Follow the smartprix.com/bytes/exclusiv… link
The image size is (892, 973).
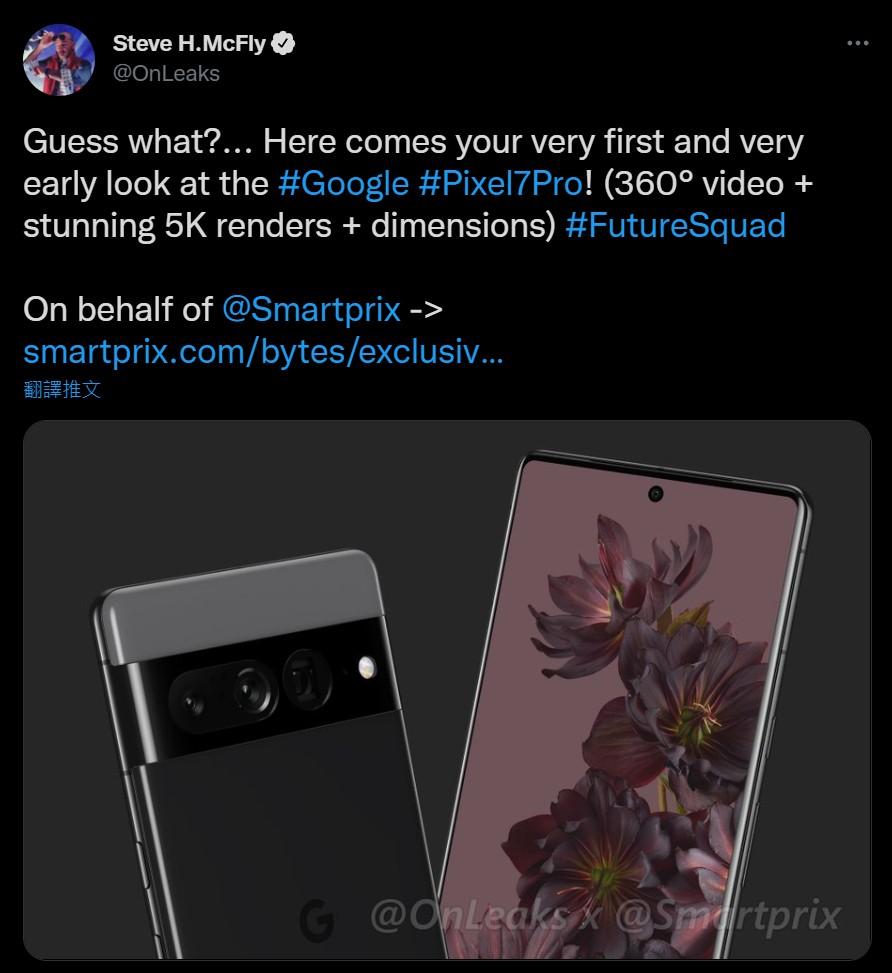pyautogui.click(x=262, y=351)
